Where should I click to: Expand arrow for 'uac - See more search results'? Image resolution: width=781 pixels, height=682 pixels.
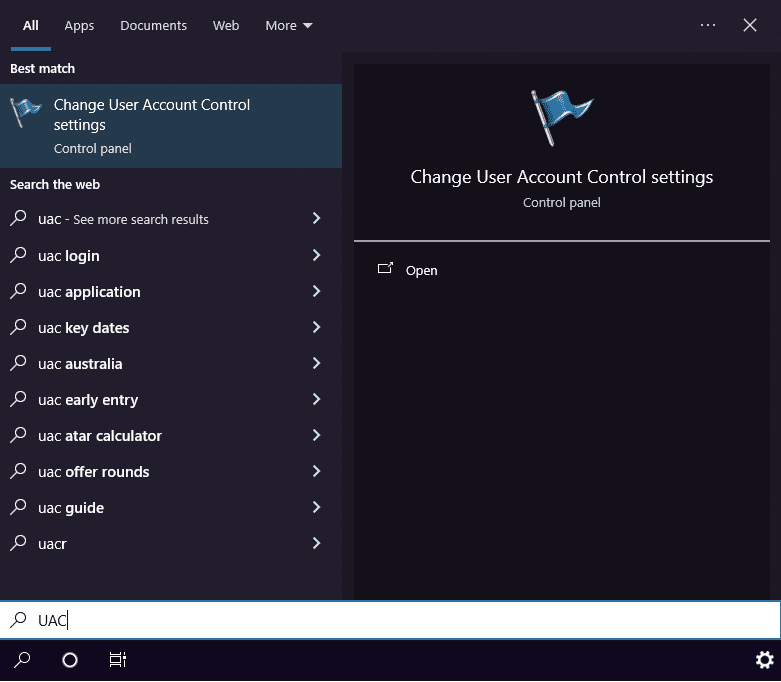tap(316, 218)
